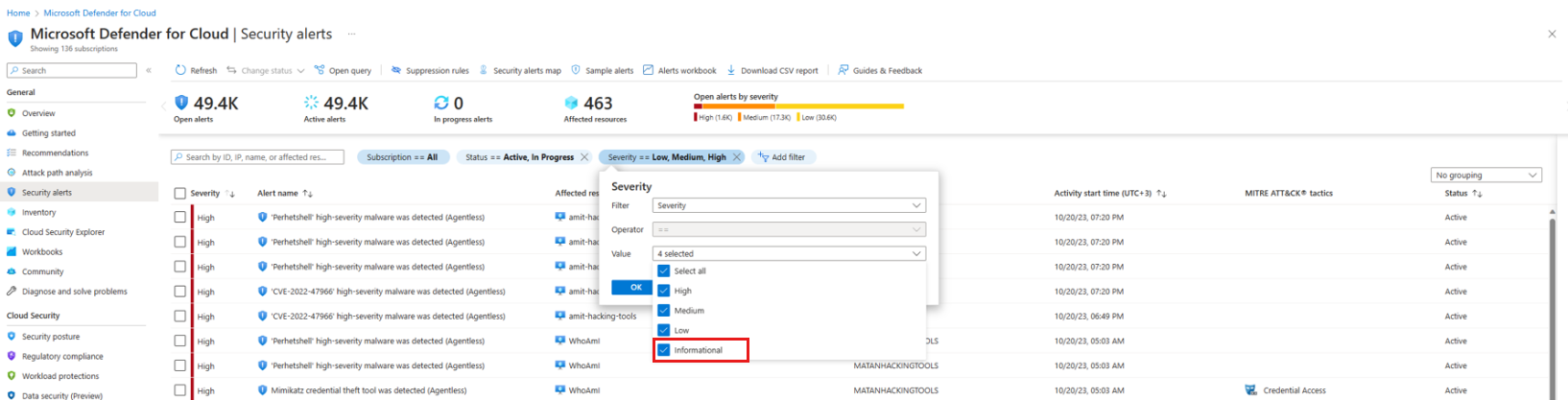Click the Refresh toolbar icon
1568x400 pixels.
pos(180,70)
